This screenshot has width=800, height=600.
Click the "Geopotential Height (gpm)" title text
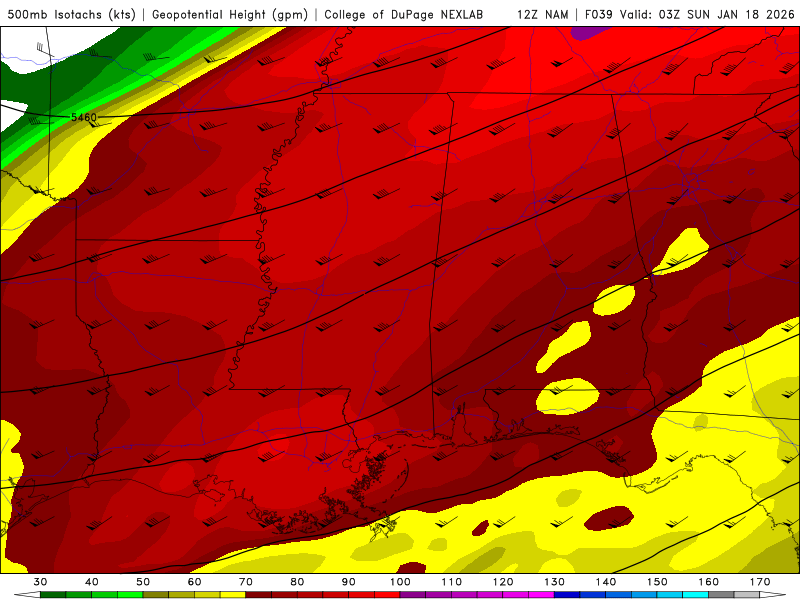pos(230,14)
